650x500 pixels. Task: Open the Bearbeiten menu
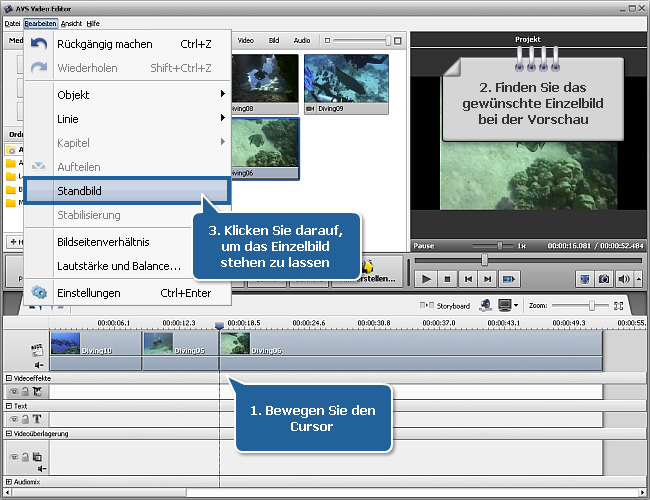coord(40,24)
